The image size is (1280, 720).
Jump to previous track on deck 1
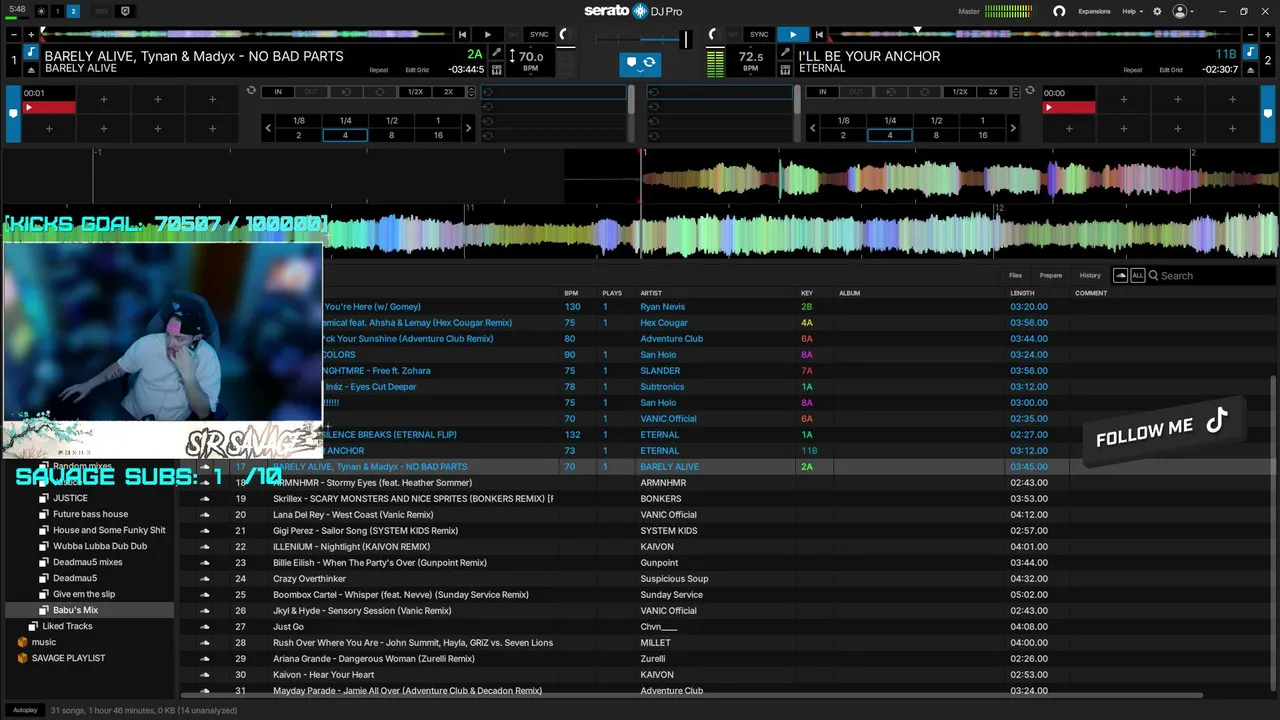(x=462, y=35)
